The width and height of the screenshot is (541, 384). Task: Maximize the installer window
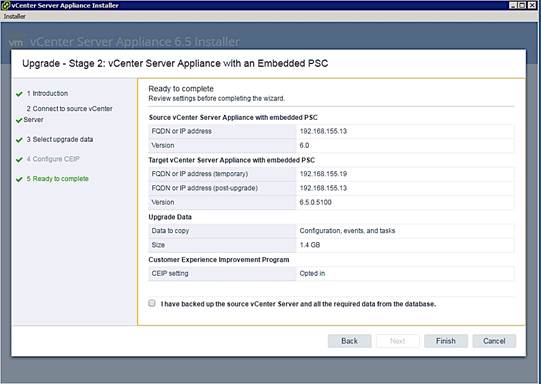(x=522, y=5)
